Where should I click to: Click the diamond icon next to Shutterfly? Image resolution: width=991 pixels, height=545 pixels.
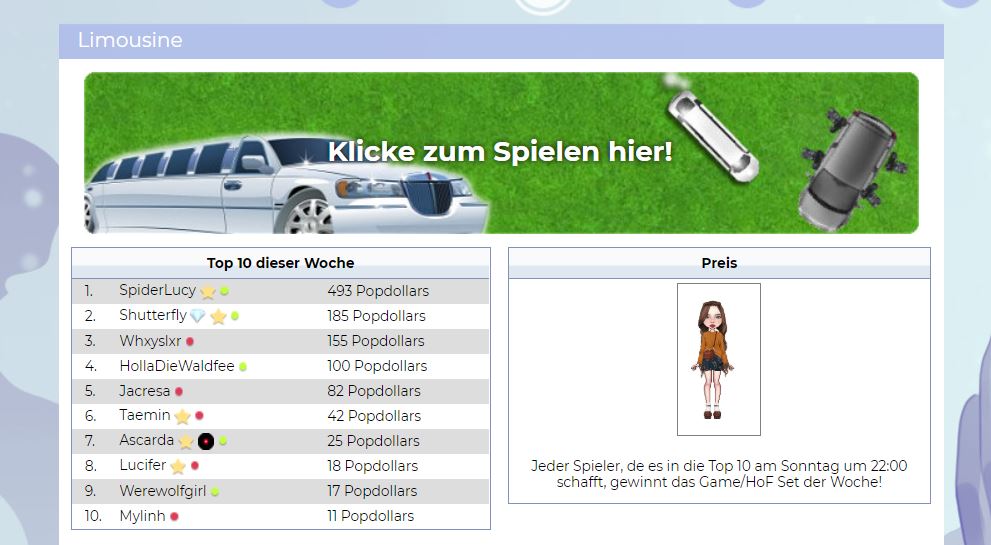pyautogui.click(x=198, y=315)
